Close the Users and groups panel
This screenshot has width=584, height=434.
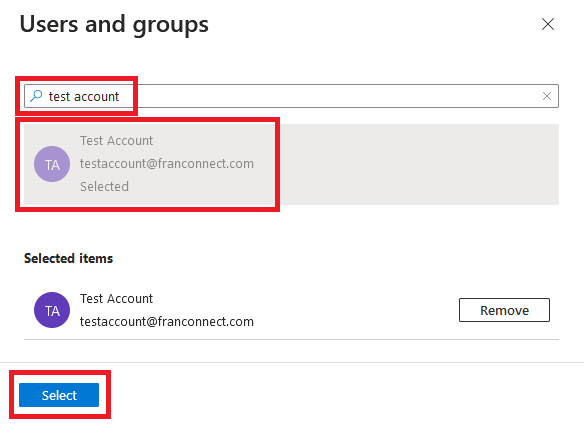coord(548,24)
